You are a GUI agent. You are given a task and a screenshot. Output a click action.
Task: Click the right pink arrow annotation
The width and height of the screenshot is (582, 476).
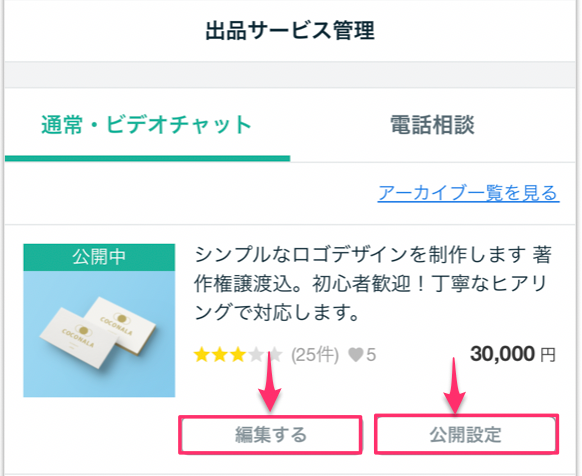[x=454, y=385]
